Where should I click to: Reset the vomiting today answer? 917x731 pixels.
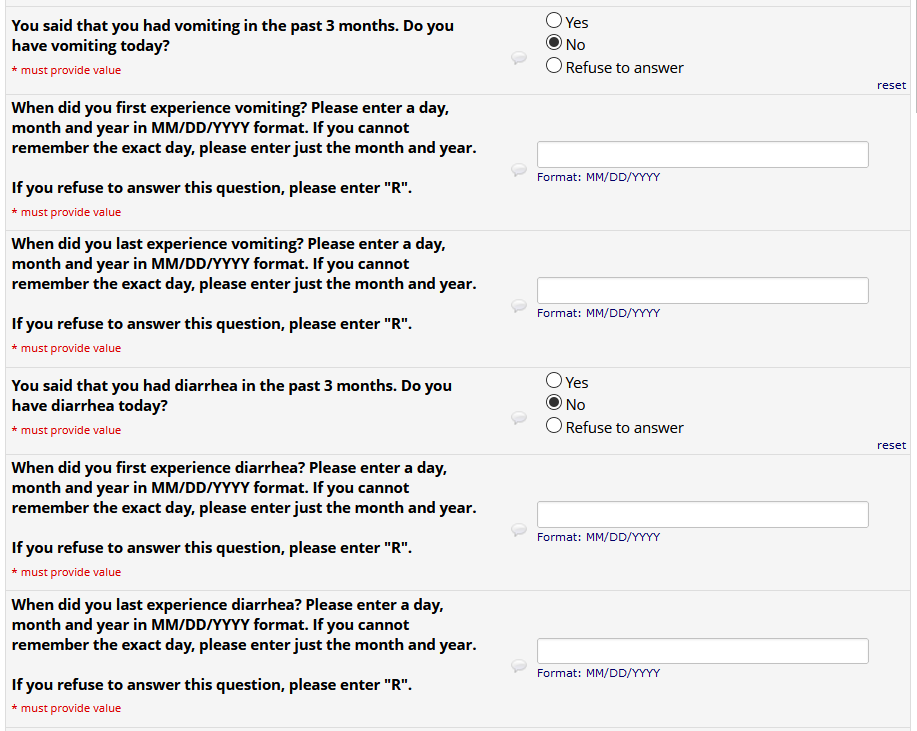pos(891,85)
